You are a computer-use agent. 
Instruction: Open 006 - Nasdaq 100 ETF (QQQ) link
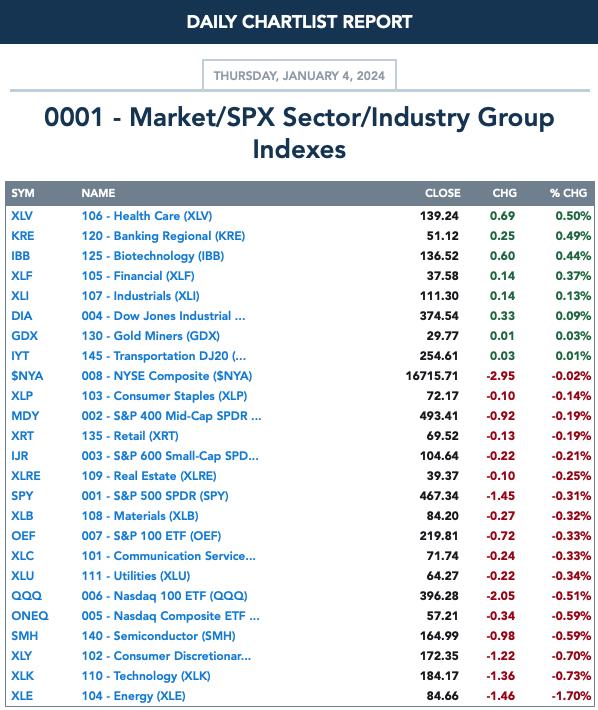164,596
